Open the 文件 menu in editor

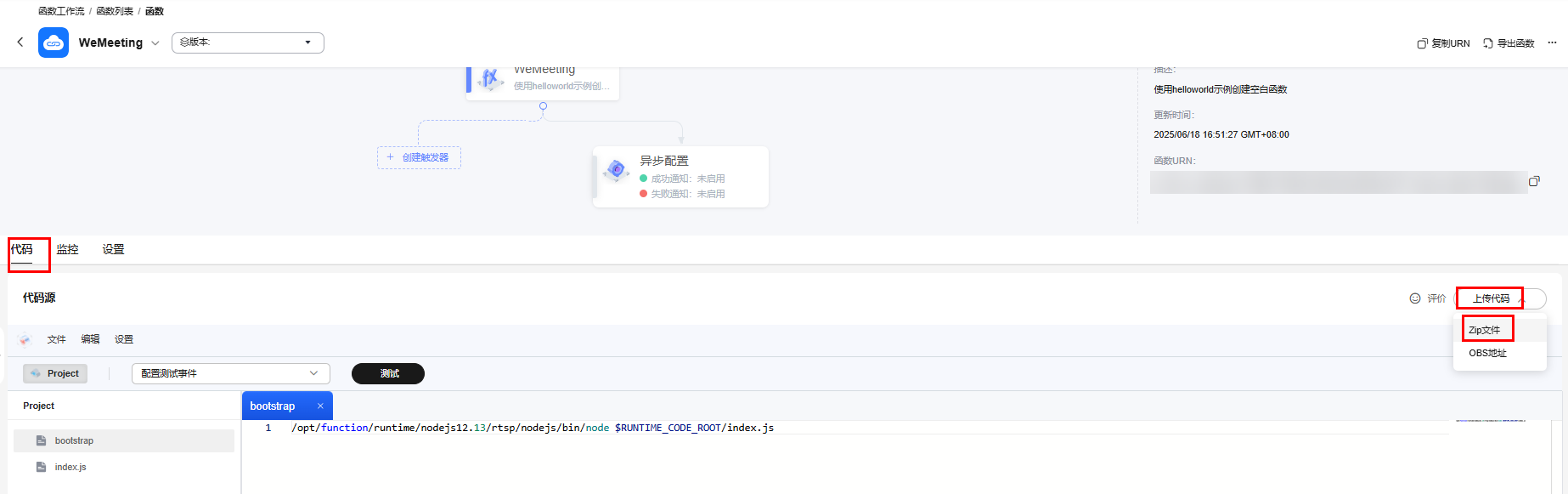[56, 339]
